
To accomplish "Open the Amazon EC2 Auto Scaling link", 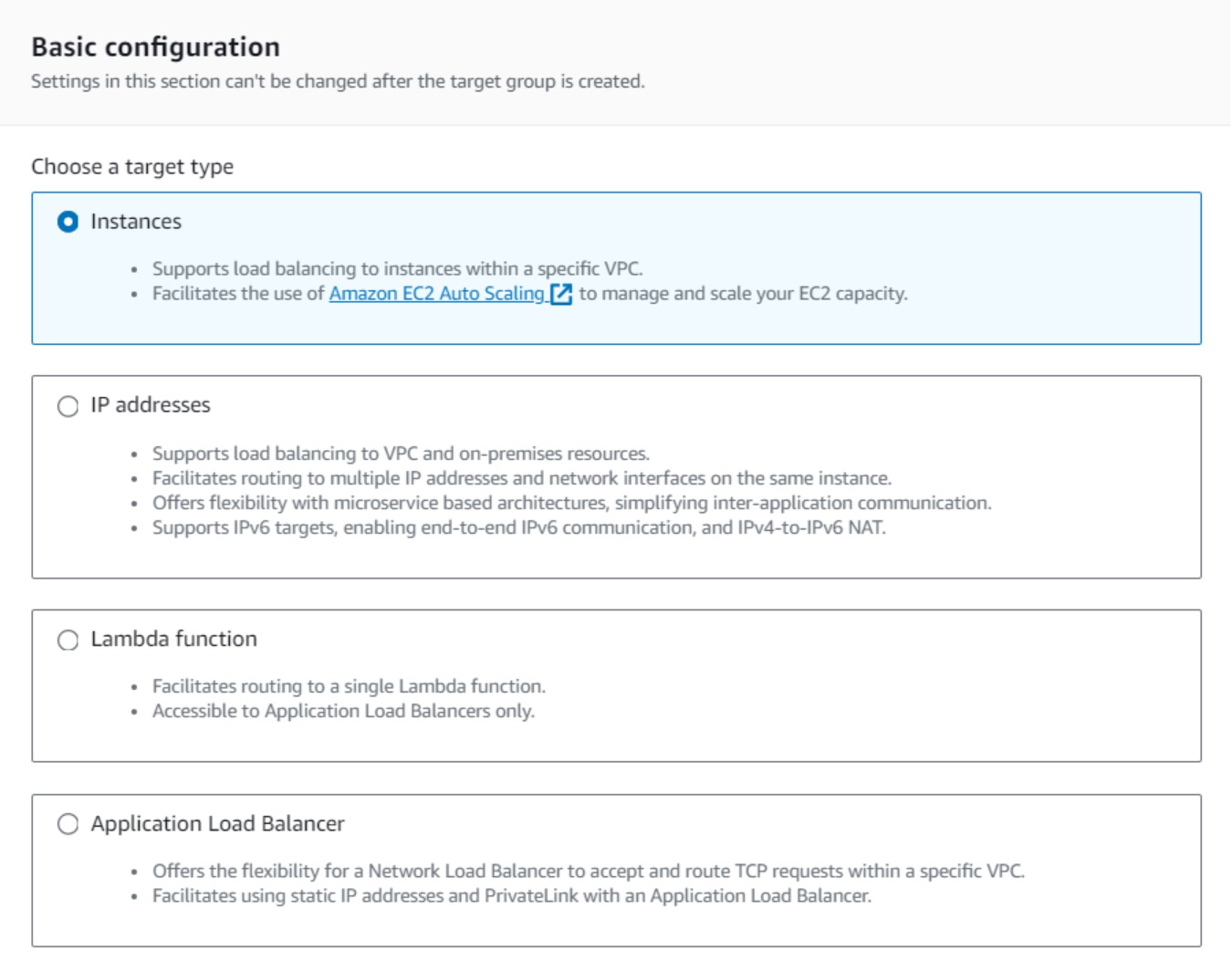I will (436, 294).
